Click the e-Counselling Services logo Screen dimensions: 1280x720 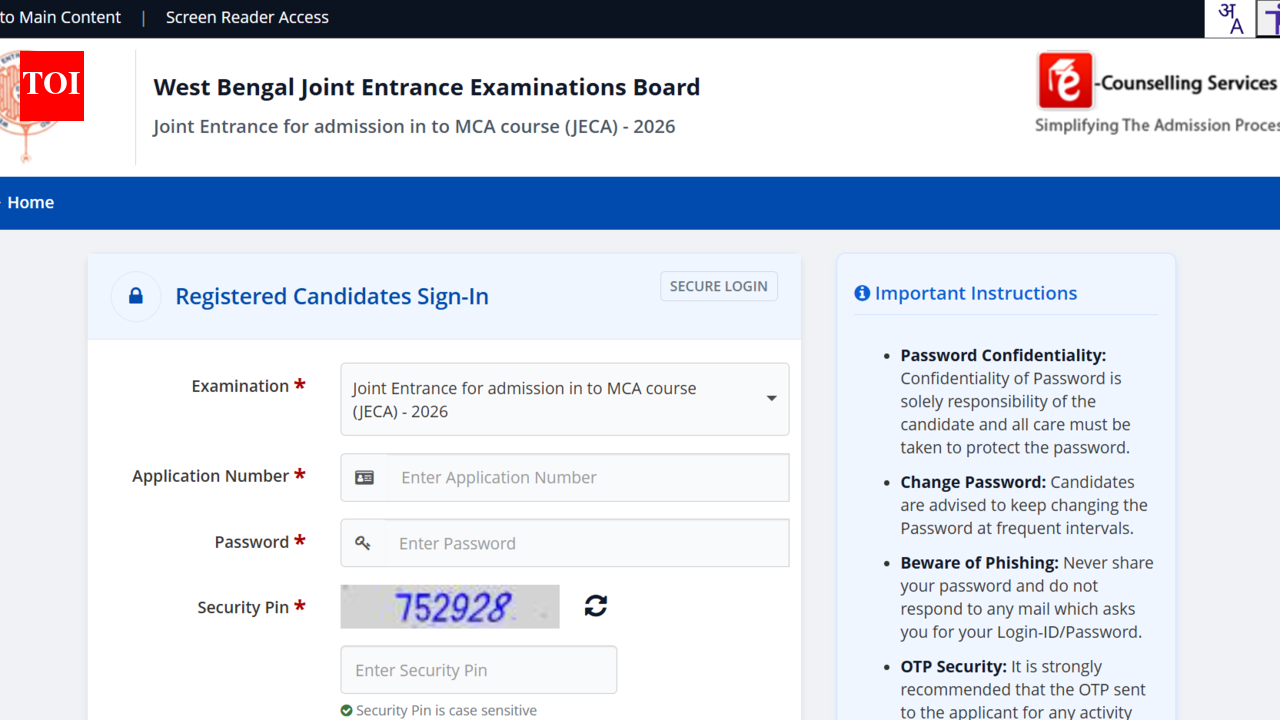tap(1063, 78)
